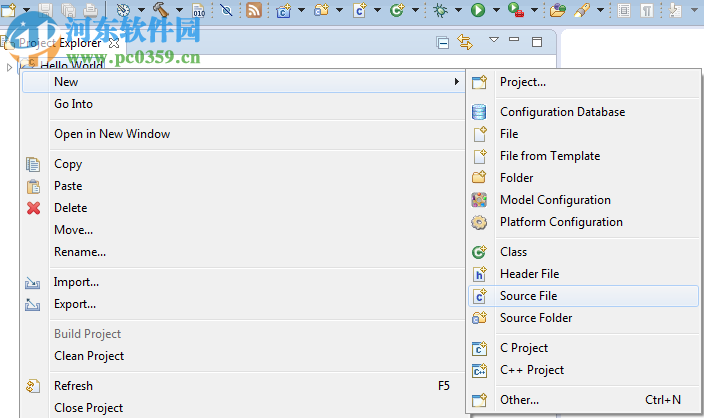Toggle block selection mode icon
The height and width of the screenshot is (418, 704).
tap(624, 9)
